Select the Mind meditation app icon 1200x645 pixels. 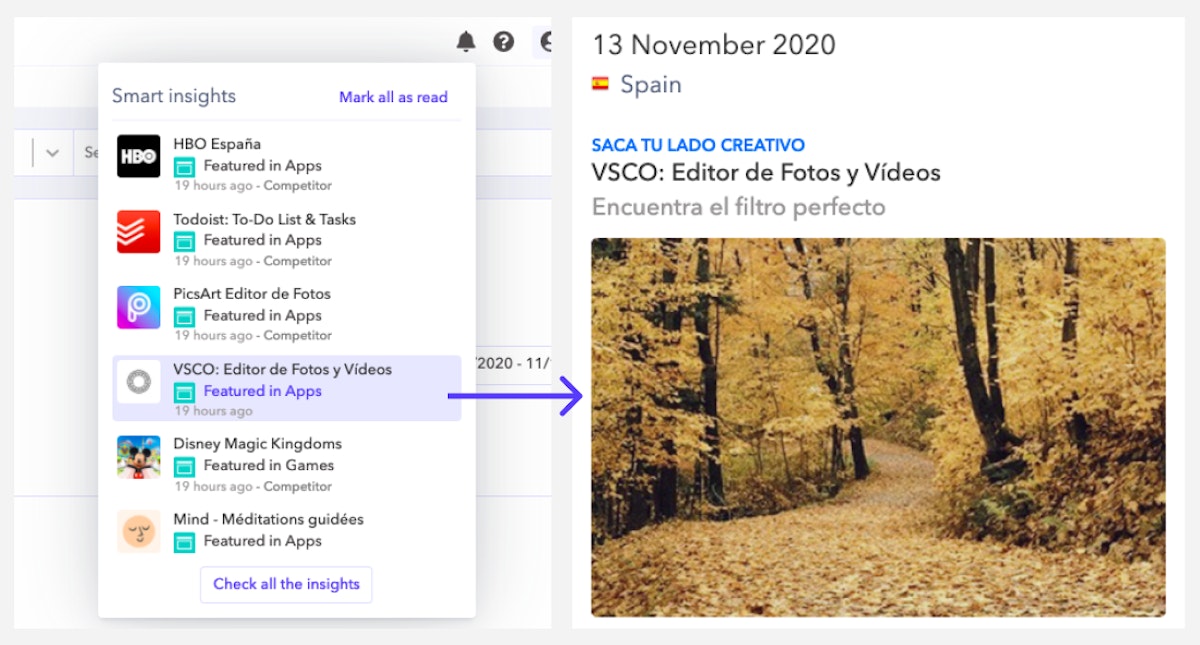pyautogui.click(x=138, y=531)
